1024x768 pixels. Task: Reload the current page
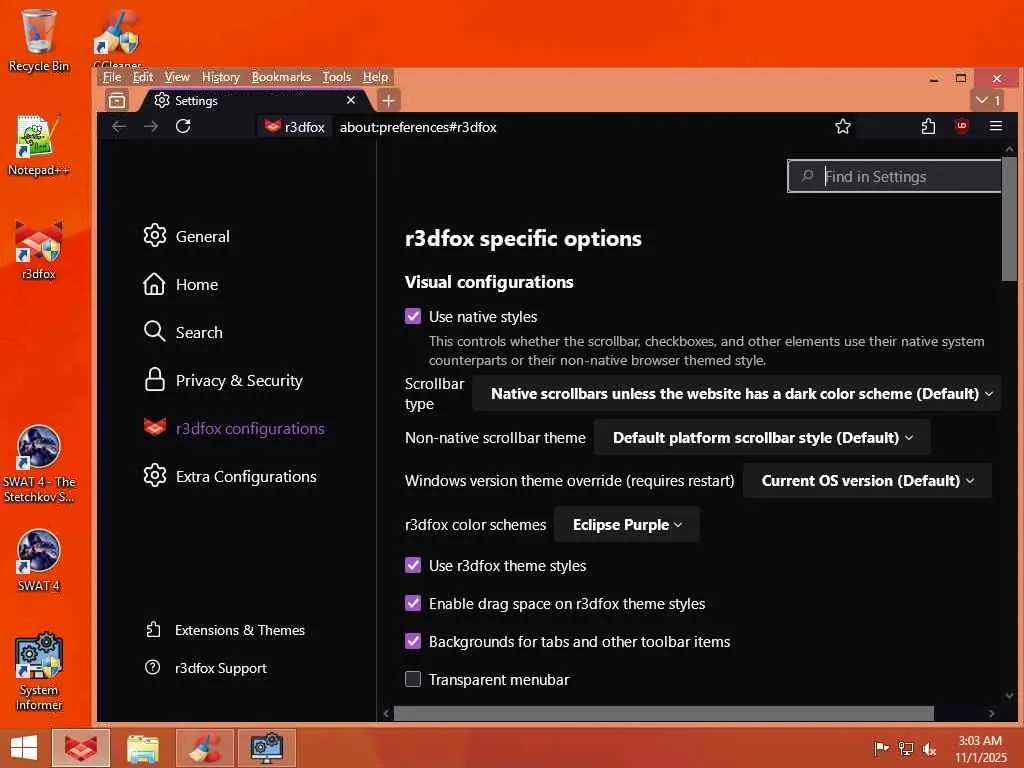(184, 127)
